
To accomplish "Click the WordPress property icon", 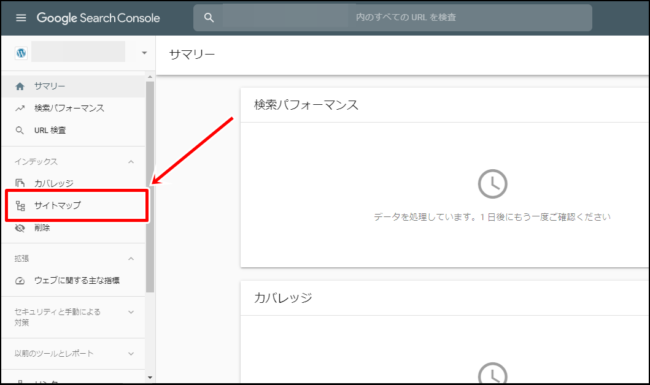I will (x=21, y=53).
